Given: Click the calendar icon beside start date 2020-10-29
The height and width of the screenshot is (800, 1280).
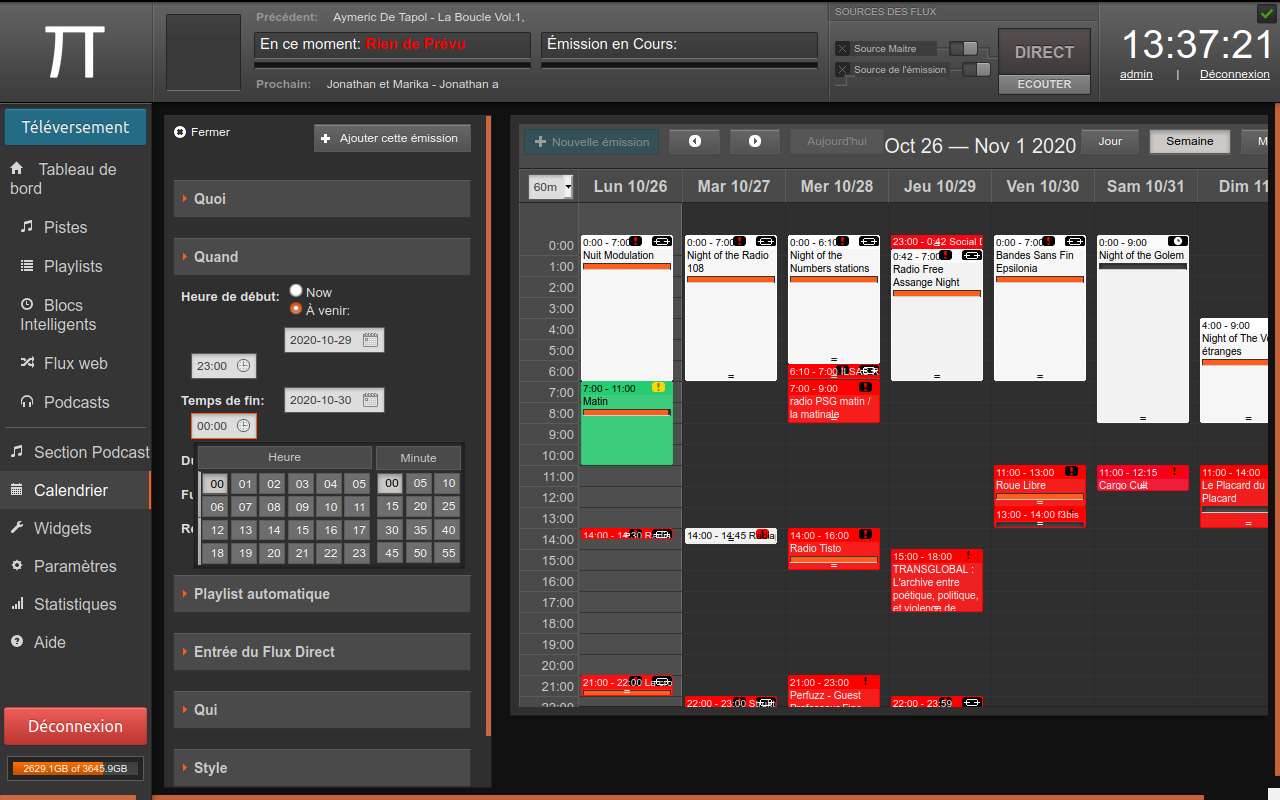Looking at the screenshot, I should point(370,340).
